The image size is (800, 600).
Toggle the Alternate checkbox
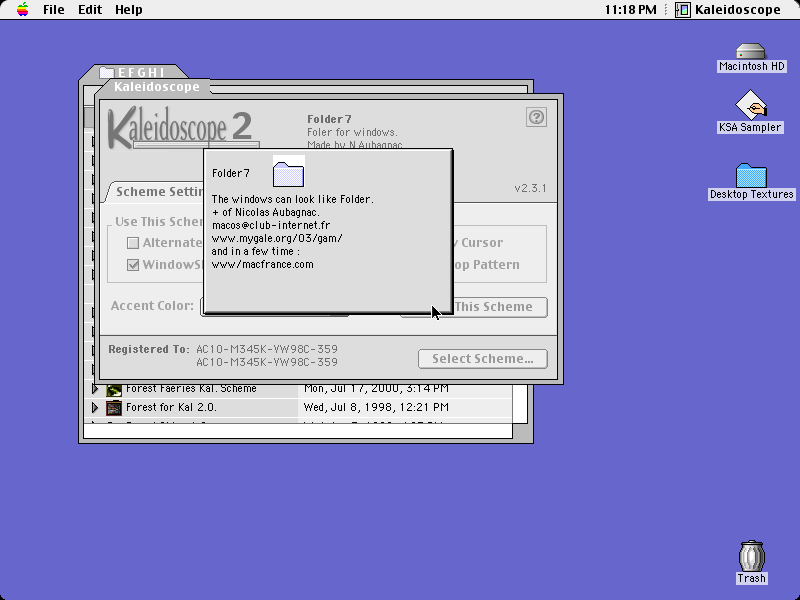133,243
